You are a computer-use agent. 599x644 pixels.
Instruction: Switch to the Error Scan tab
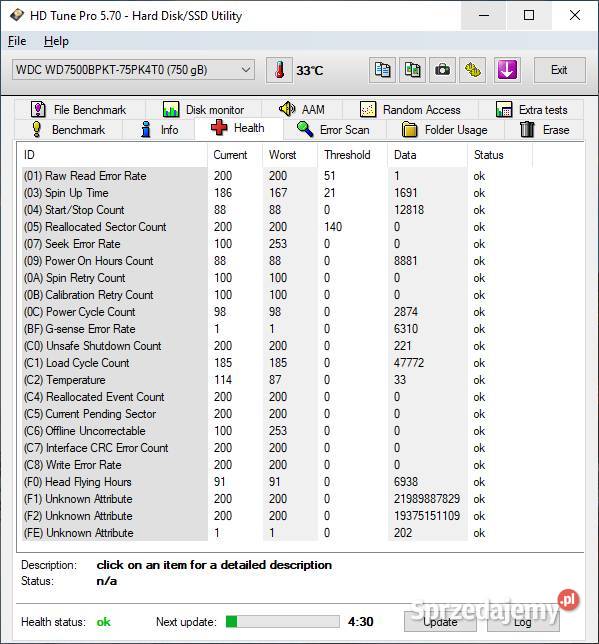click(334, 130)
